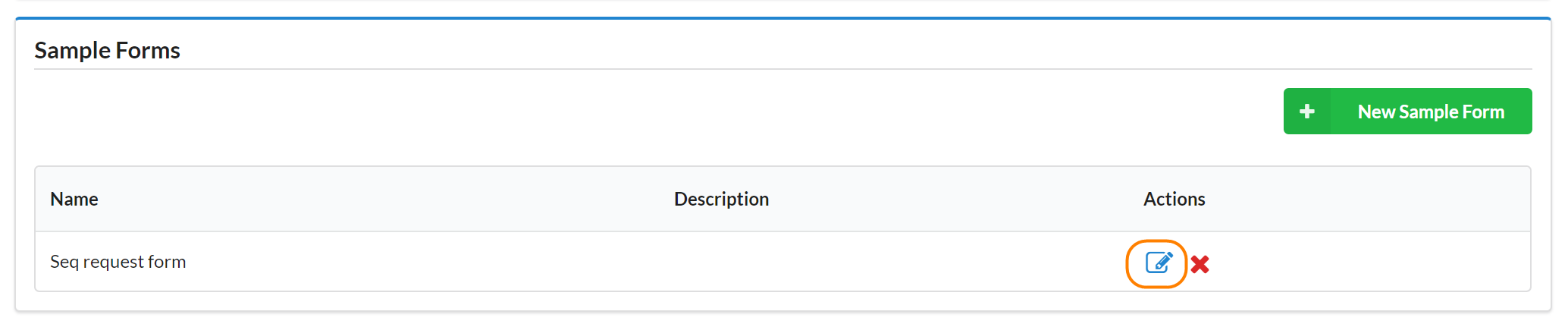The image size is (1568, 327).
Task: Hit the red X remove icon
Action: click(1200, 264)
